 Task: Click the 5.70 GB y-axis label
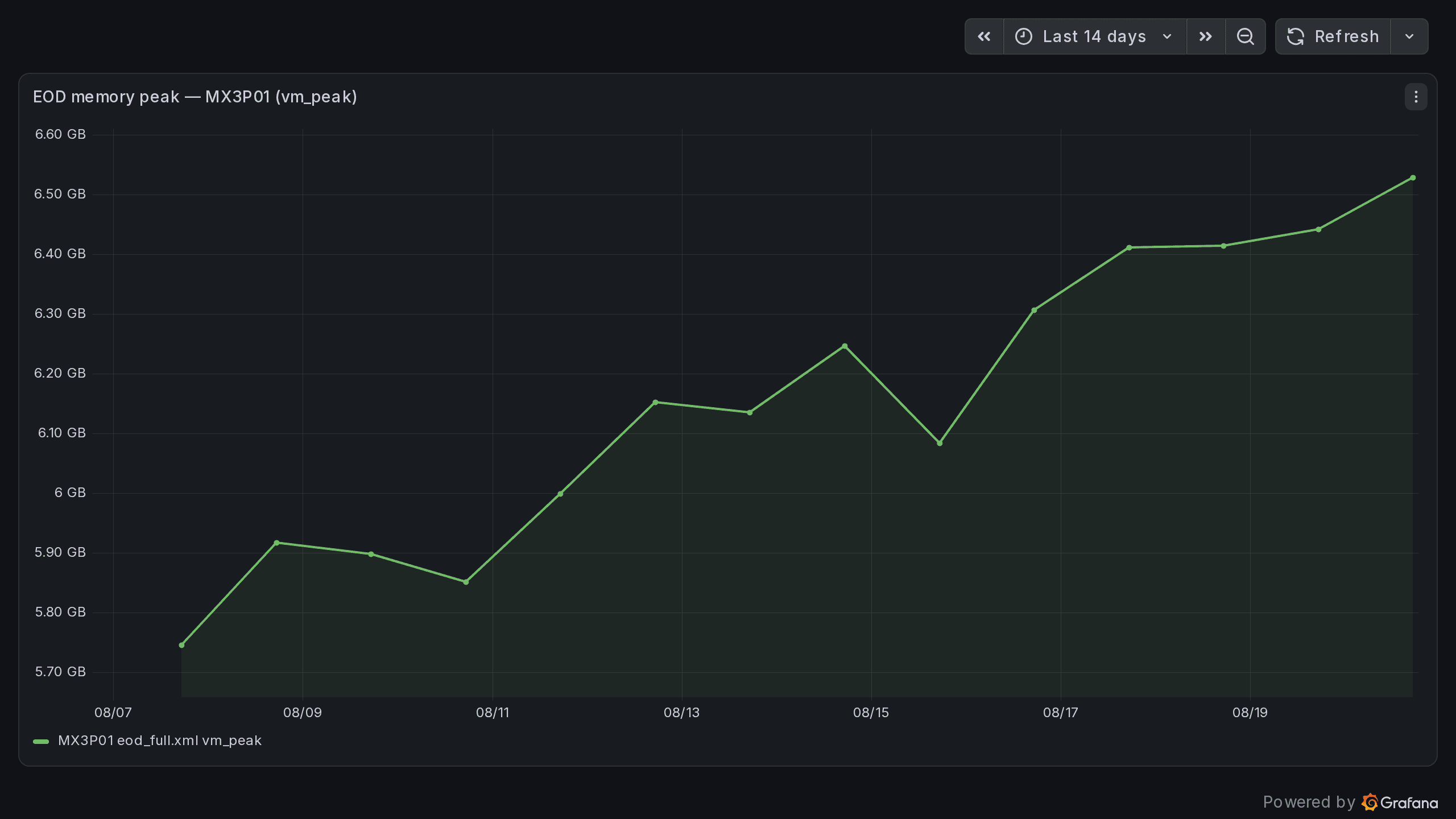coord(60,672)
